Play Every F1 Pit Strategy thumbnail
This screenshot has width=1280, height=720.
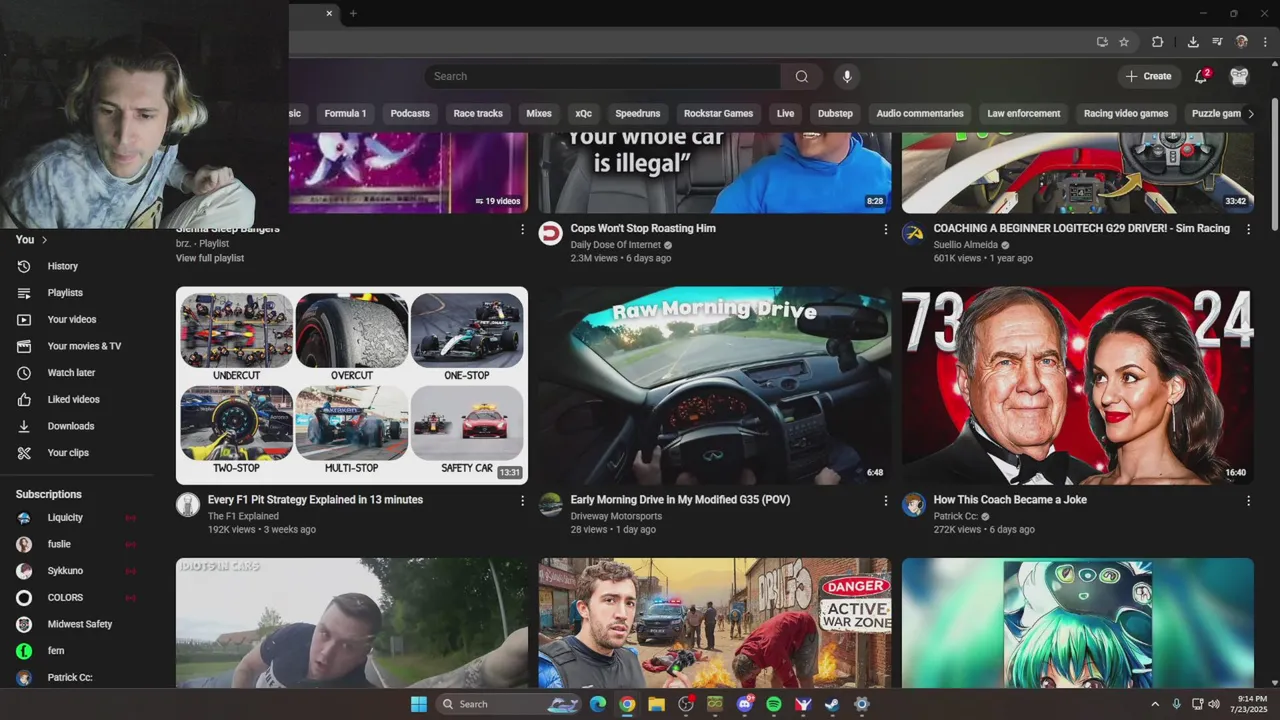pyautogui.click(x=352, y=386)
